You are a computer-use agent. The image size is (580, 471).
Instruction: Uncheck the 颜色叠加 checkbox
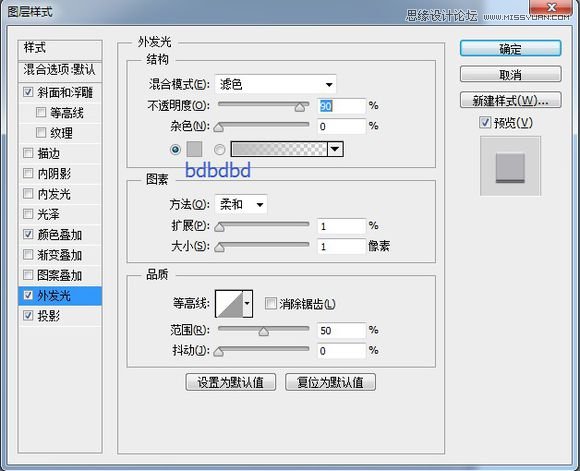pos(28,234)
